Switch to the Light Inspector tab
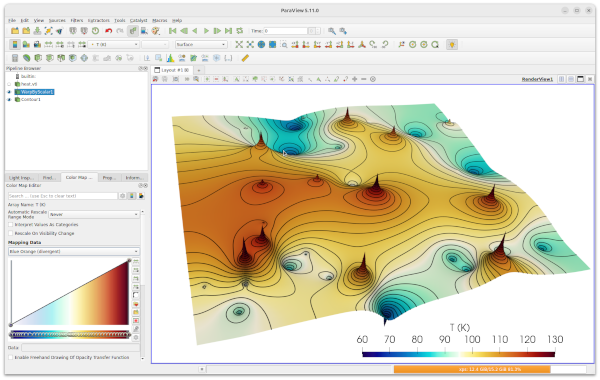The width and height of the screenshot is (600, 380). coord(21,178)
